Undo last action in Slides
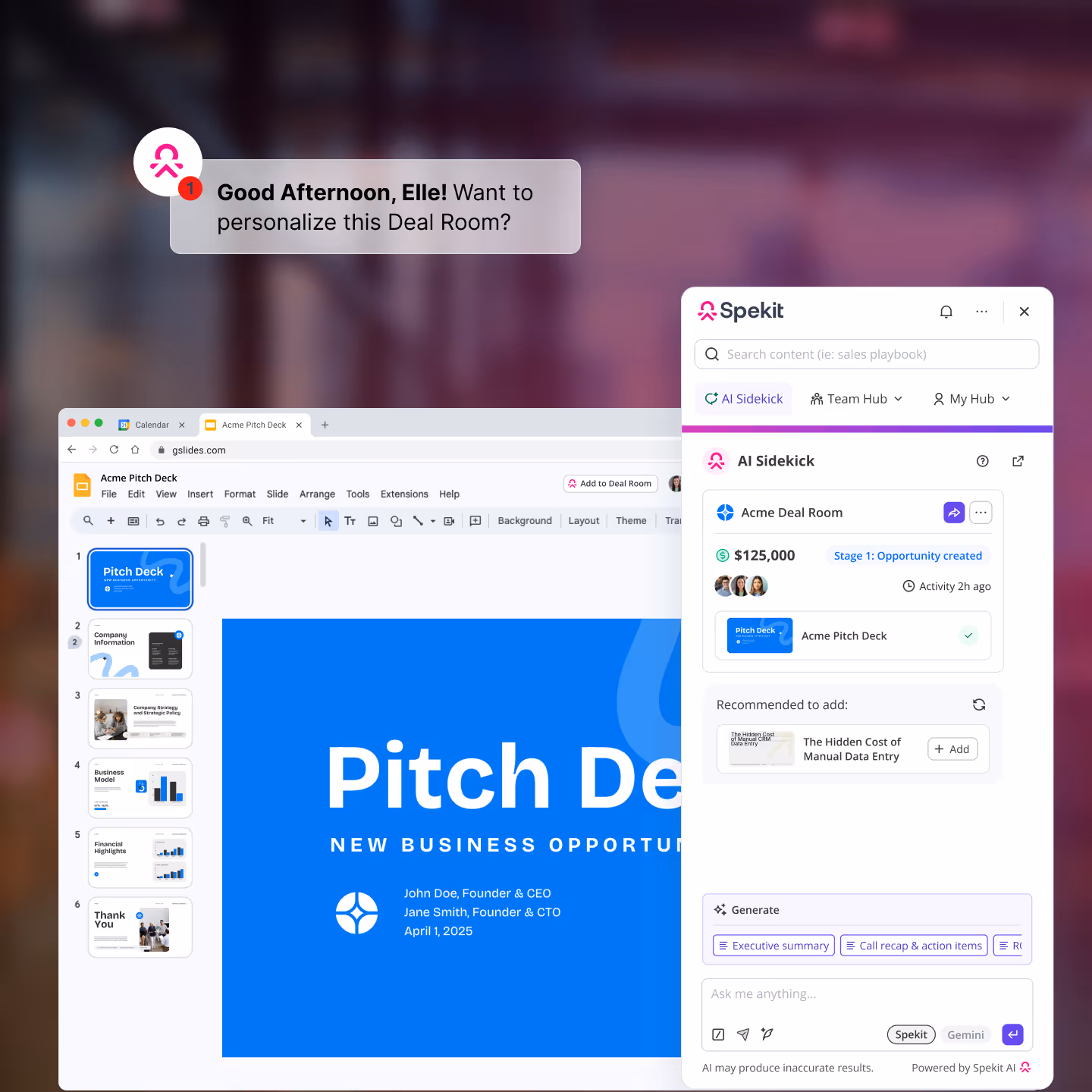 (160, 521)
